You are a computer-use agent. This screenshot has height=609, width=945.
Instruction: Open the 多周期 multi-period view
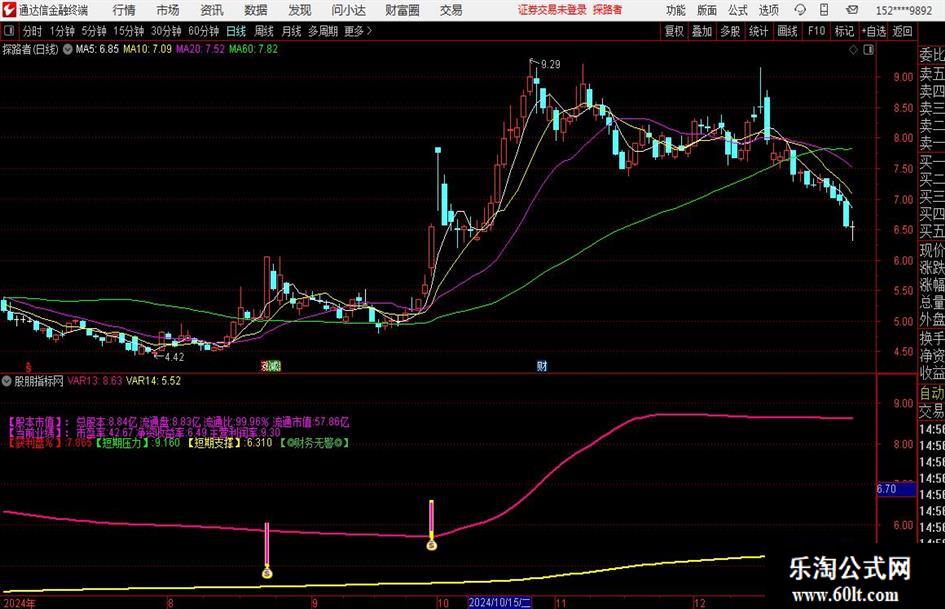(323, 31)
